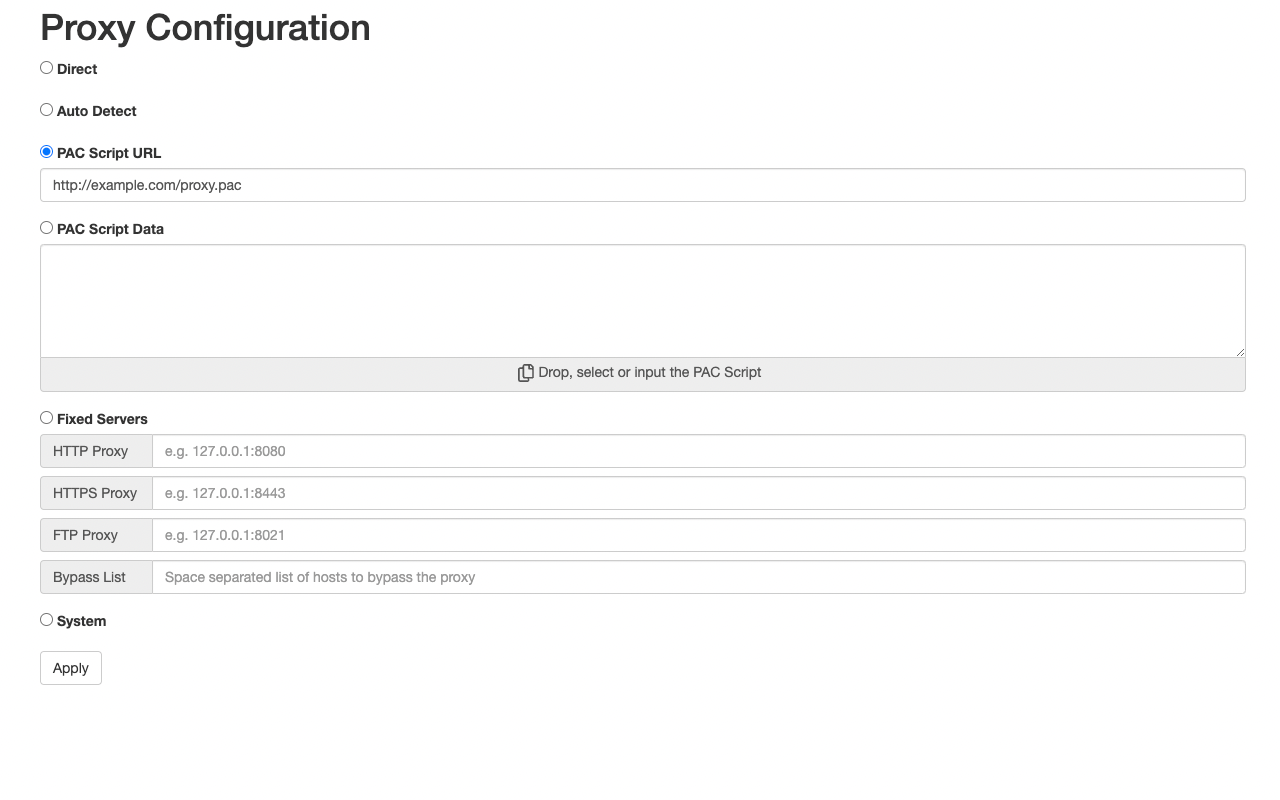
Task: Click the copy icon in PAC drop bar
Action: click(525, 373)
